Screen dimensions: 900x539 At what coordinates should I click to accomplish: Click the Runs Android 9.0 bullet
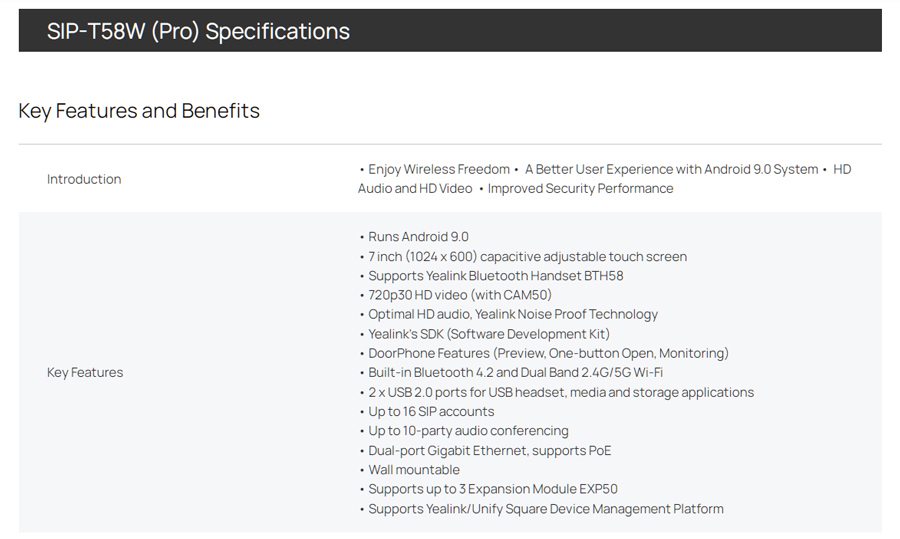point(418,237)
